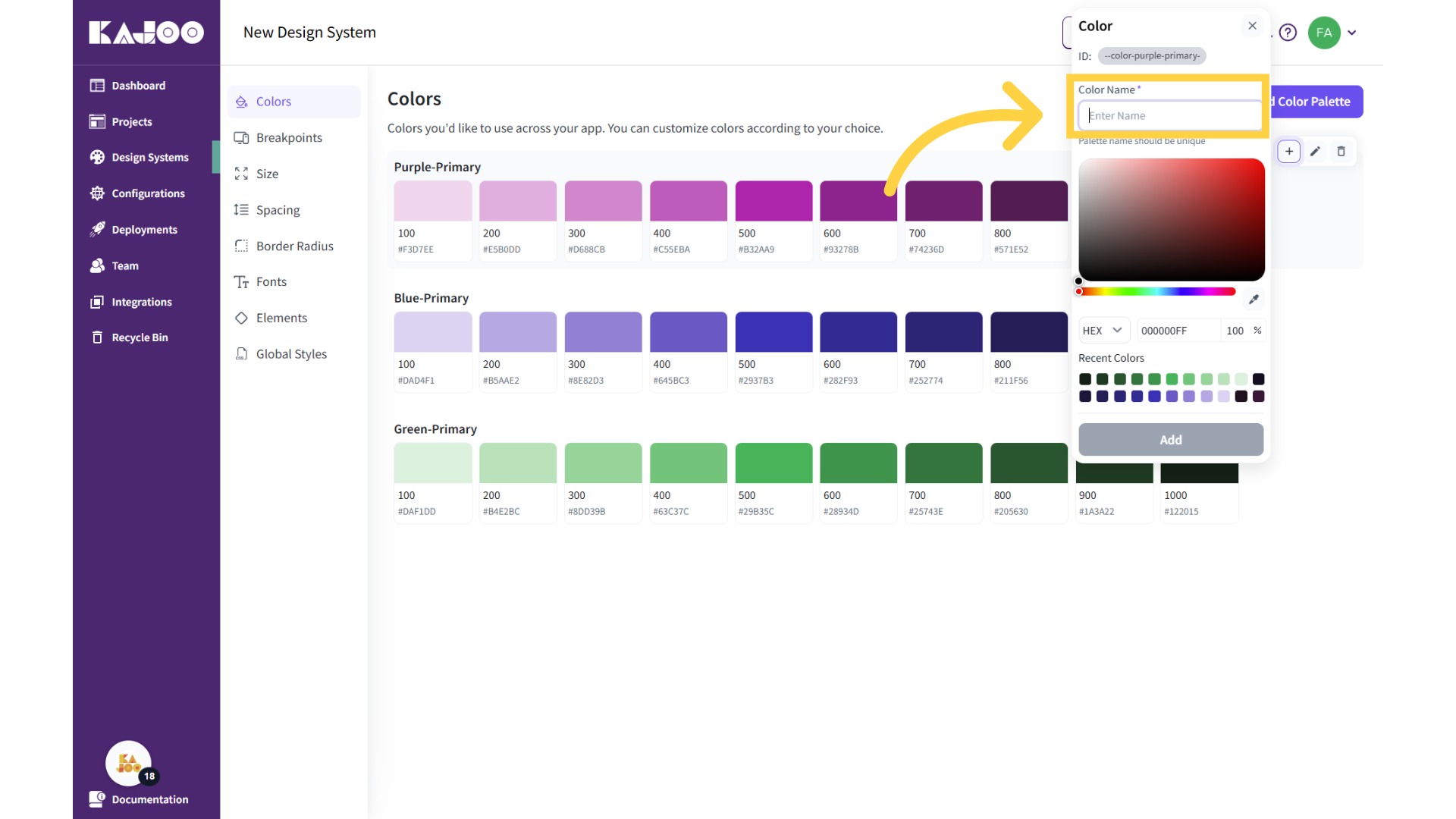The width and height of the screenshot is (1456, 819).
Task: Click the Recycle Bin trash icon
Action: (x=97, y=337)
